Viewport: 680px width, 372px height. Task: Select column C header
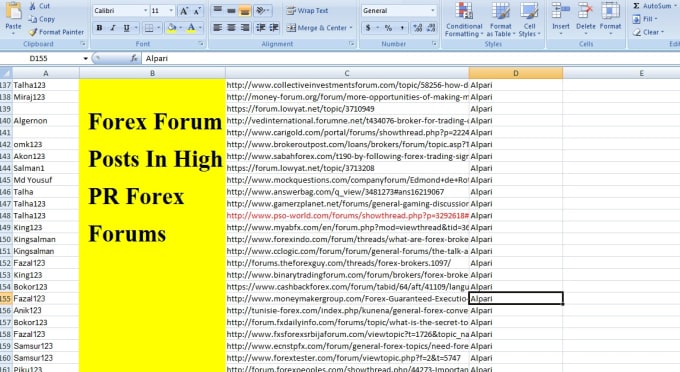[x=347, y=73]
